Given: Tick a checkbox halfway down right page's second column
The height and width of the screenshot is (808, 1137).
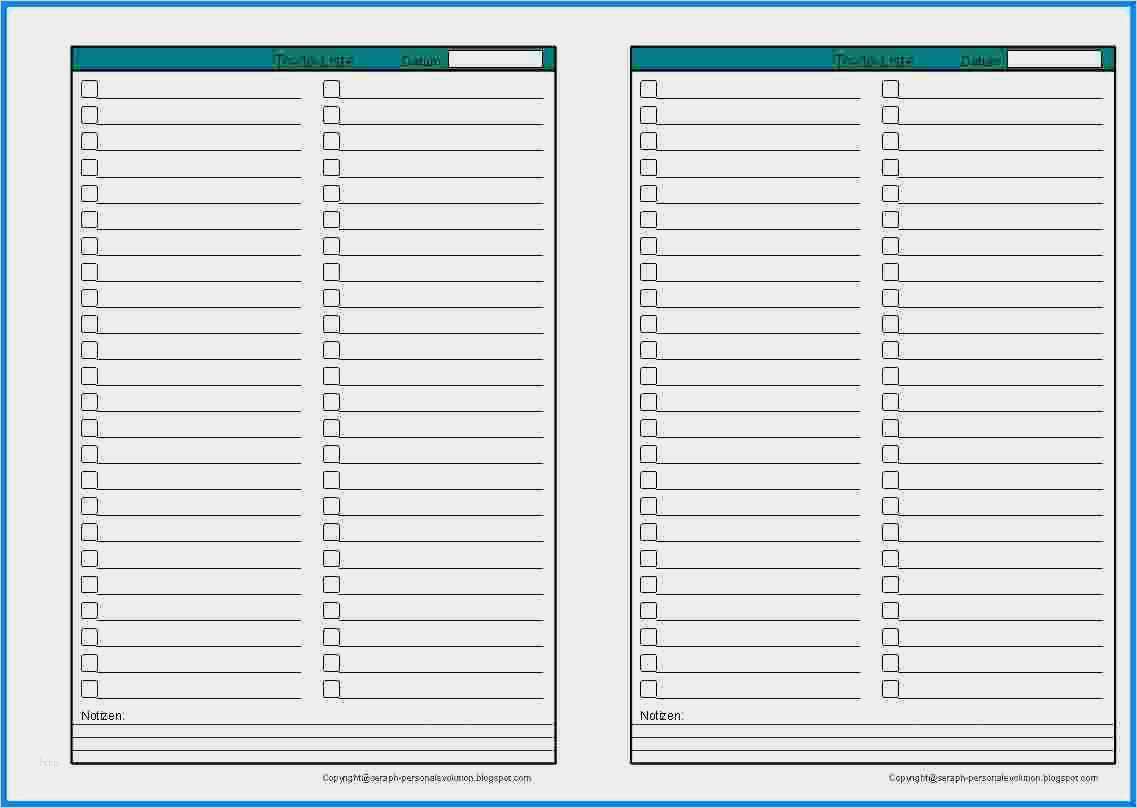Looking at the screenshot, I should 890,401.
